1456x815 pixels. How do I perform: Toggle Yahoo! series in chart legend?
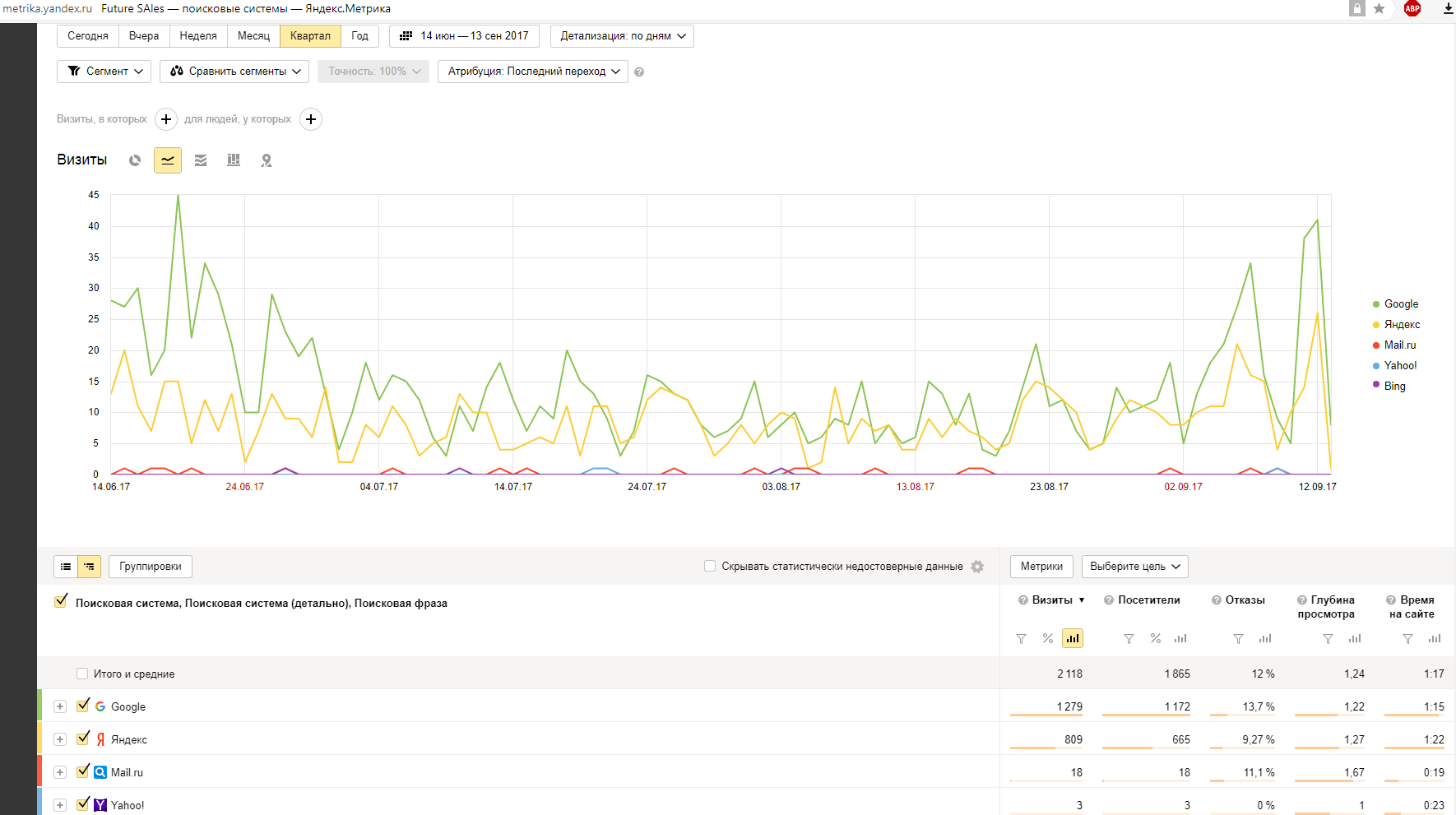1395,366
